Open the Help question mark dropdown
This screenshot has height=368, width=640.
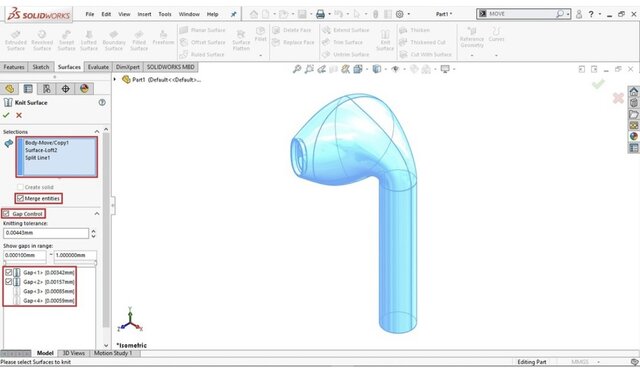click(600, 14)
